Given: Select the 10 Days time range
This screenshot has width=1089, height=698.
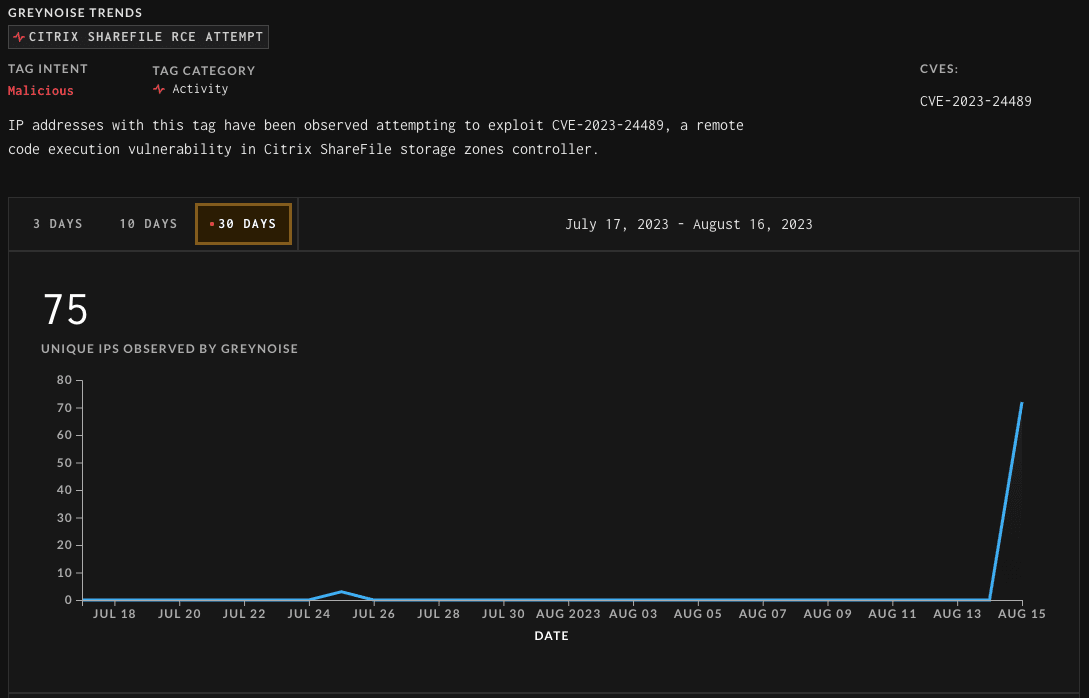Looking at the screenshot, I should point(148,224).
